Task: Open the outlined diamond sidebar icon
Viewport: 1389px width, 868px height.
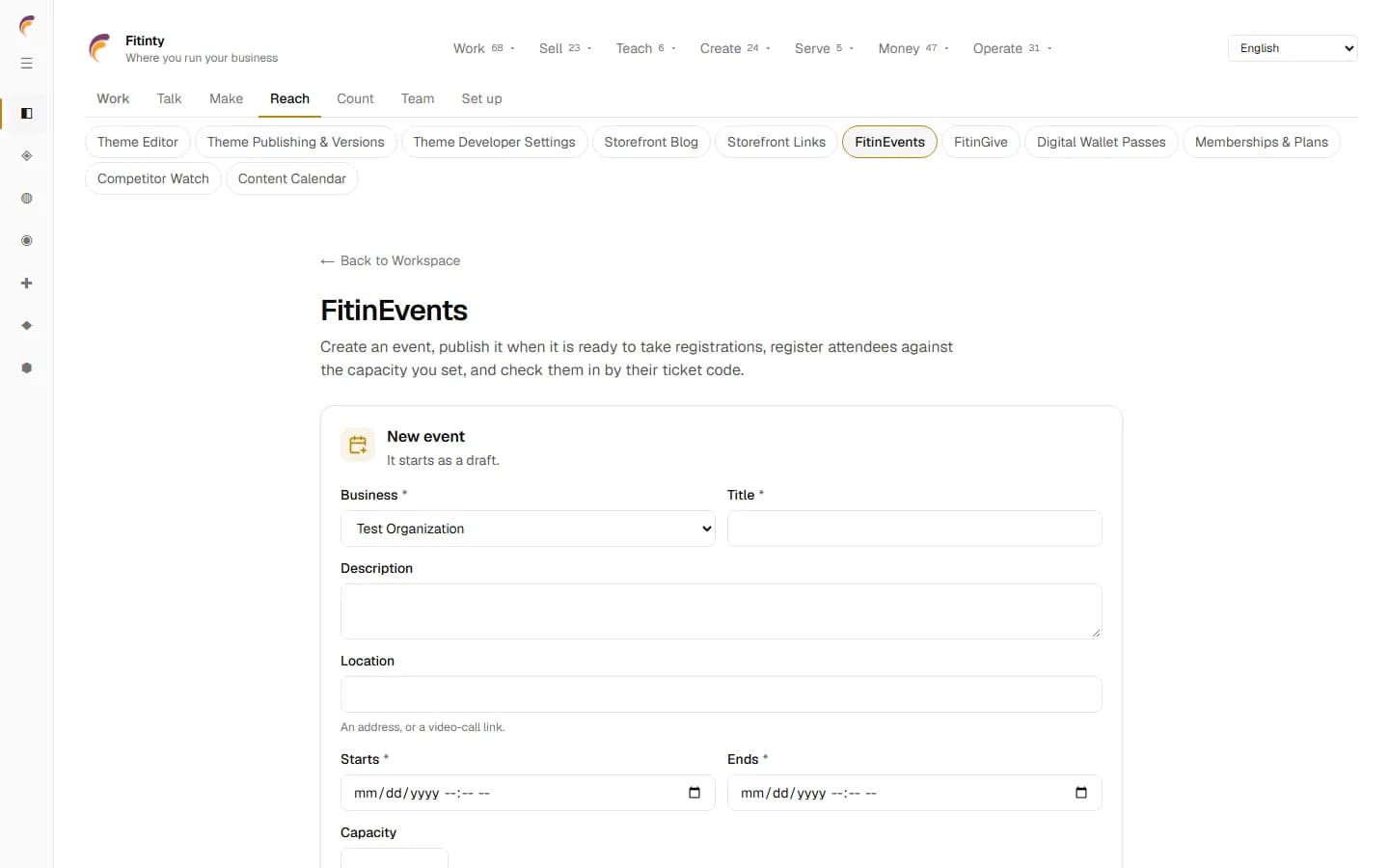Action: [27, 156]
